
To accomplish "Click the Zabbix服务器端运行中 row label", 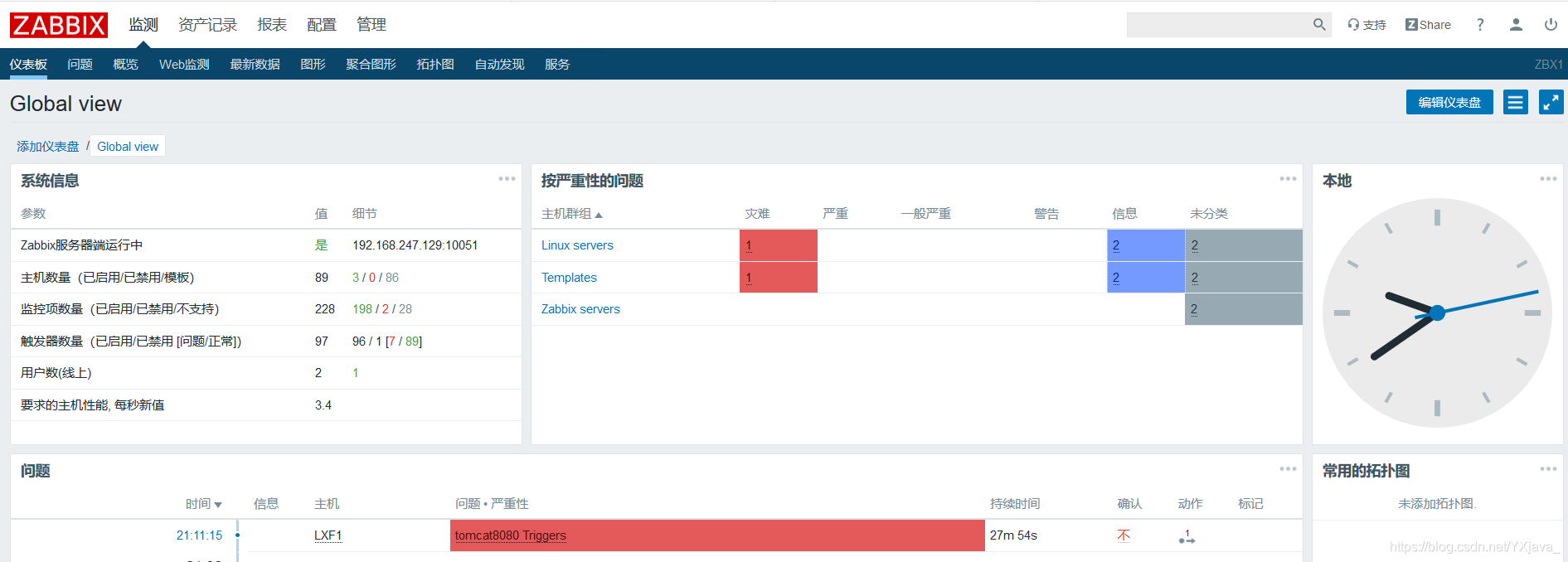I will click(x=81, y=245).
